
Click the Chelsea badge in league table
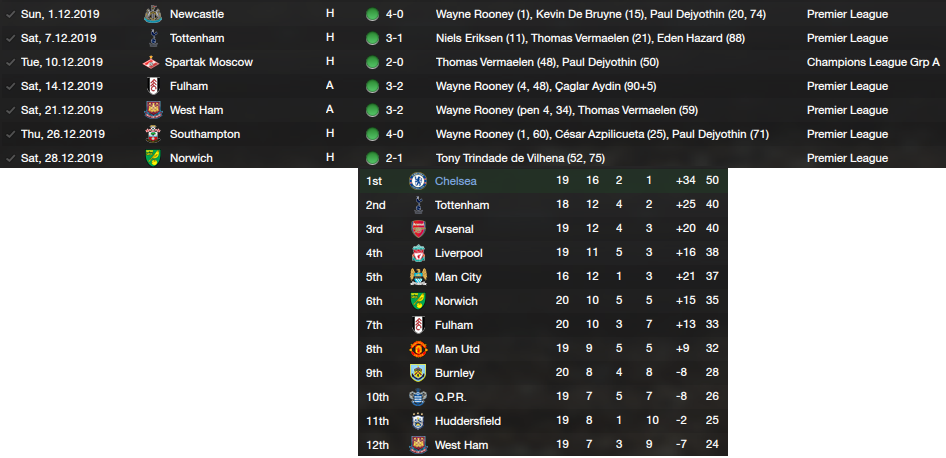coord(418,181)
